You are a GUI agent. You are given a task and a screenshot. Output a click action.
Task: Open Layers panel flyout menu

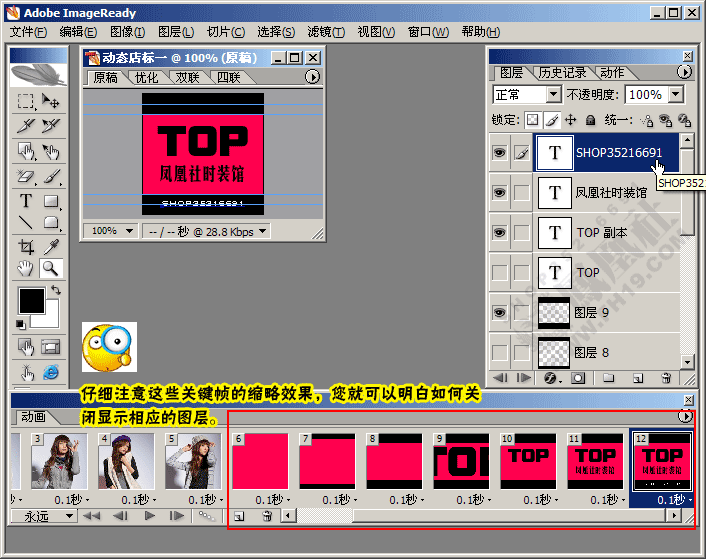coord(684,72)
